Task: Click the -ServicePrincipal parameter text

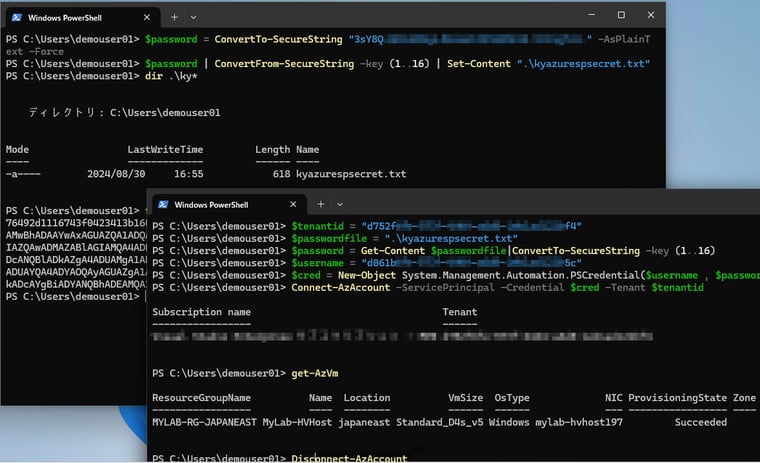Action: (445, 287)
